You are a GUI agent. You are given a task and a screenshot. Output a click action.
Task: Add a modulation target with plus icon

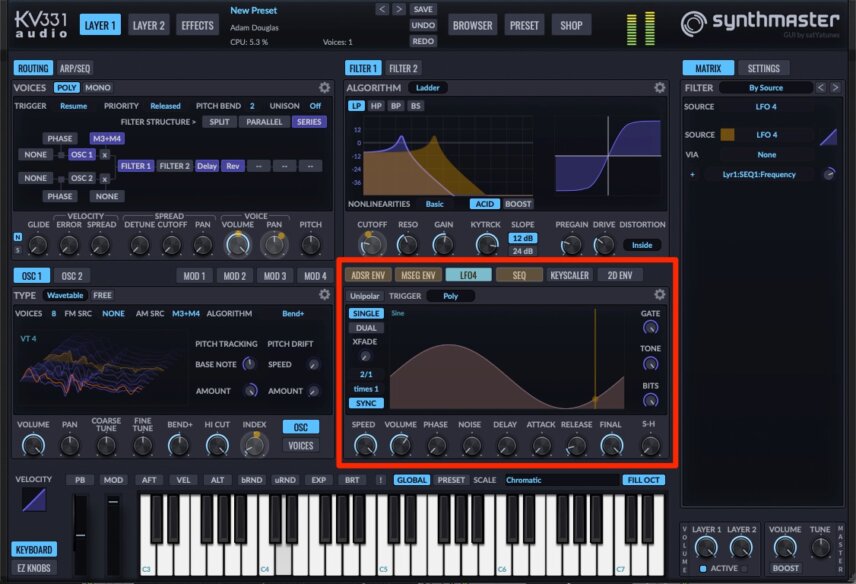[692, 175]
